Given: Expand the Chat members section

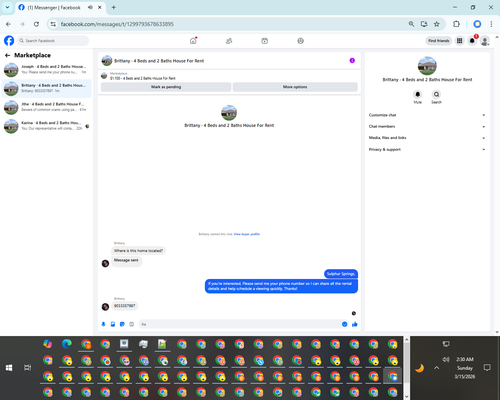Looking at the screenshot, I should [427, 126].
